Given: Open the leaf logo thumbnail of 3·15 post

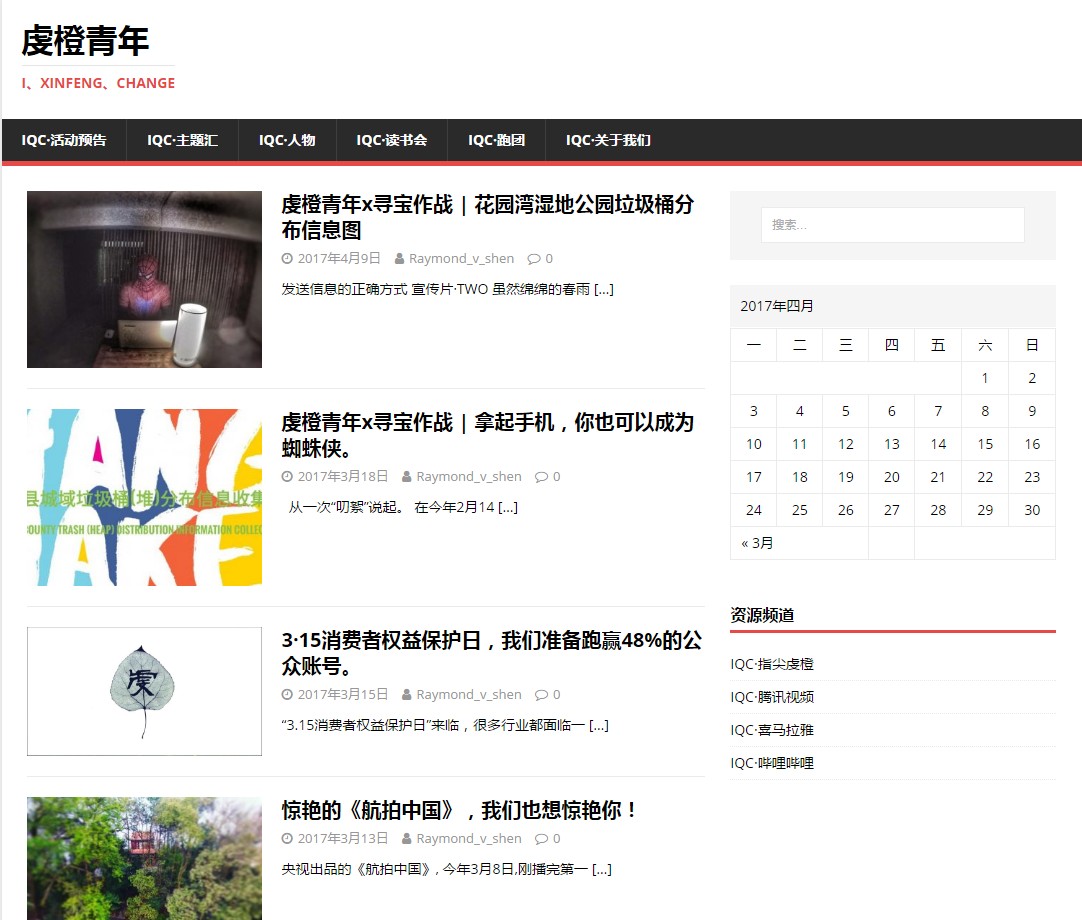Looking at the screenshot, I should pyautogui.click(x=144, y=691).
